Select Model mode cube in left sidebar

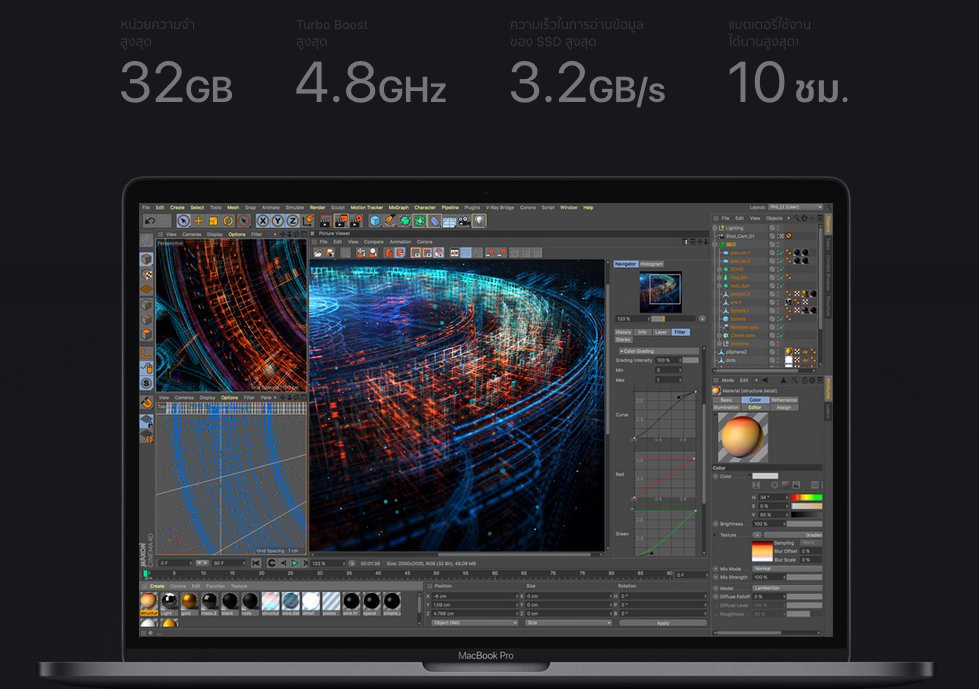tap(147, 259)
